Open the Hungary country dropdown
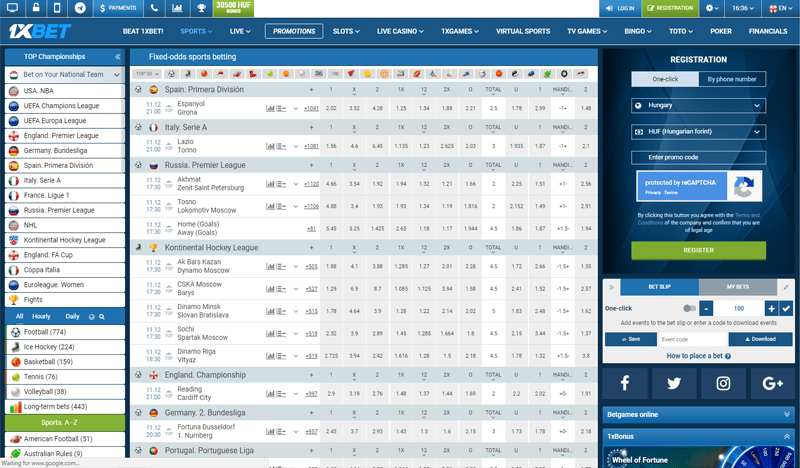 pos(698,105)
